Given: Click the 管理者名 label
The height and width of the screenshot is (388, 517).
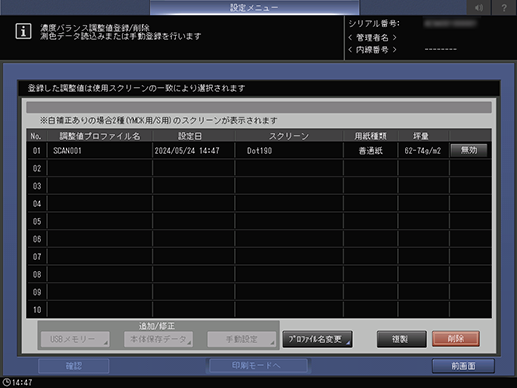Looking at the screenshot, I should coord(372,37).
